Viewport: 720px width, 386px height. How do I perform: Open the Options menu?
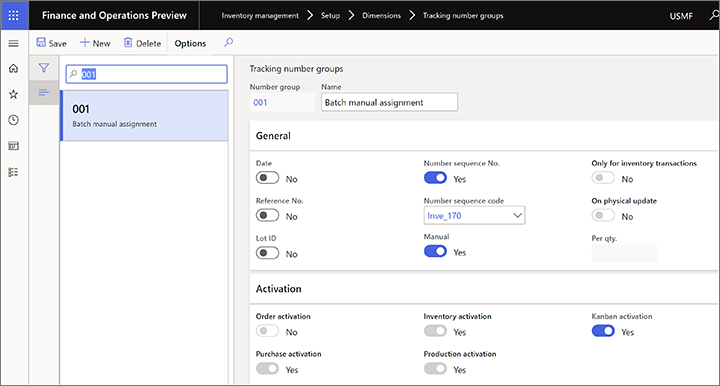(x=190, y=43)
